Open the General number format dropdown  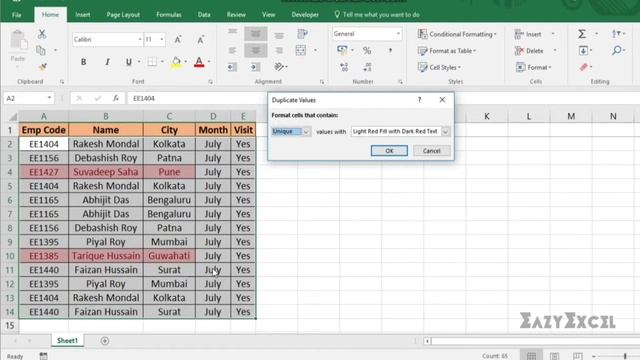(x=398, y=34)
